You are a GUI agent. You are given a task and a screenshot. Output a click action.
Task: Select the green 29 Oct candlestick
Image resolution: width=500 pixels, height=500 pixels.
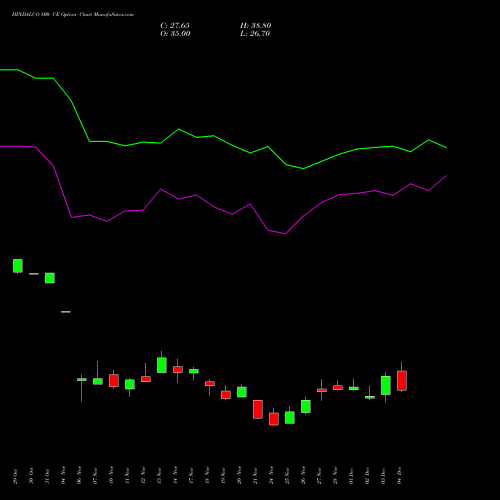click(x=18, y=266)
